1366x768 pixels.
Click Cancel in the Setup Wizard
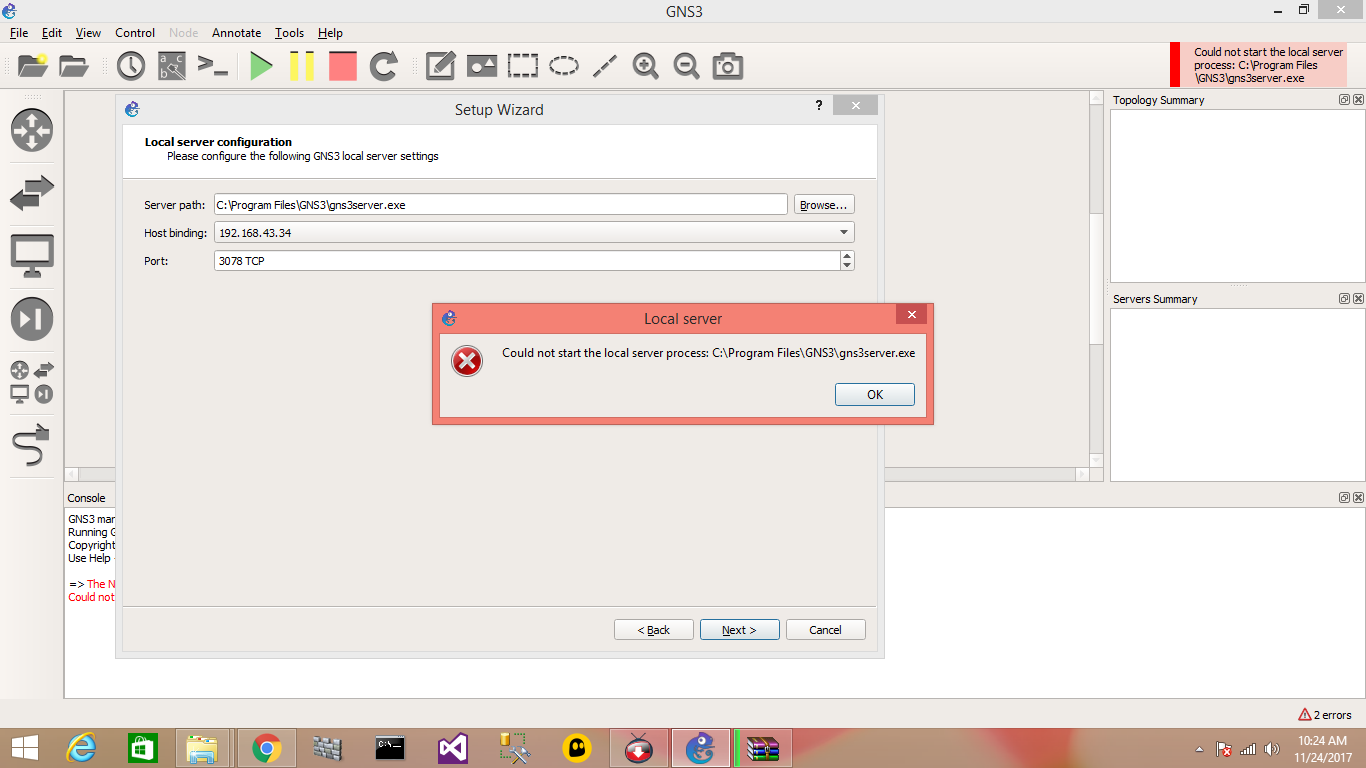tap(826, 630)
